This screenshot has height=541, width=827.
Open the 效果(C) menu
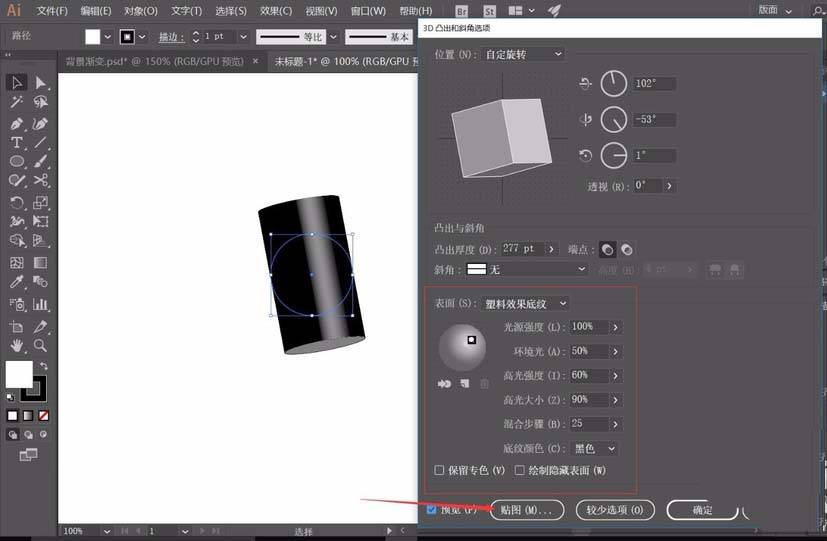tap(275, 11)
